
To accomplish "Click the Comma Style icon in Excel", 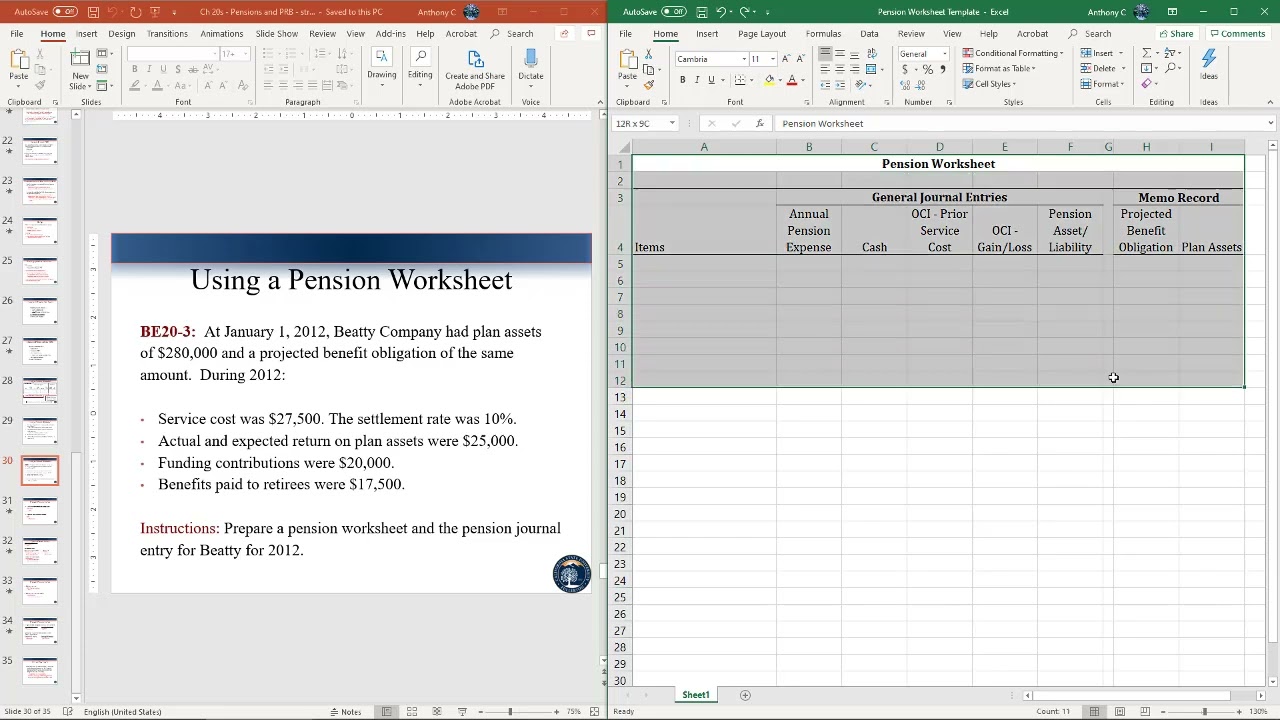I will [942, 69].
